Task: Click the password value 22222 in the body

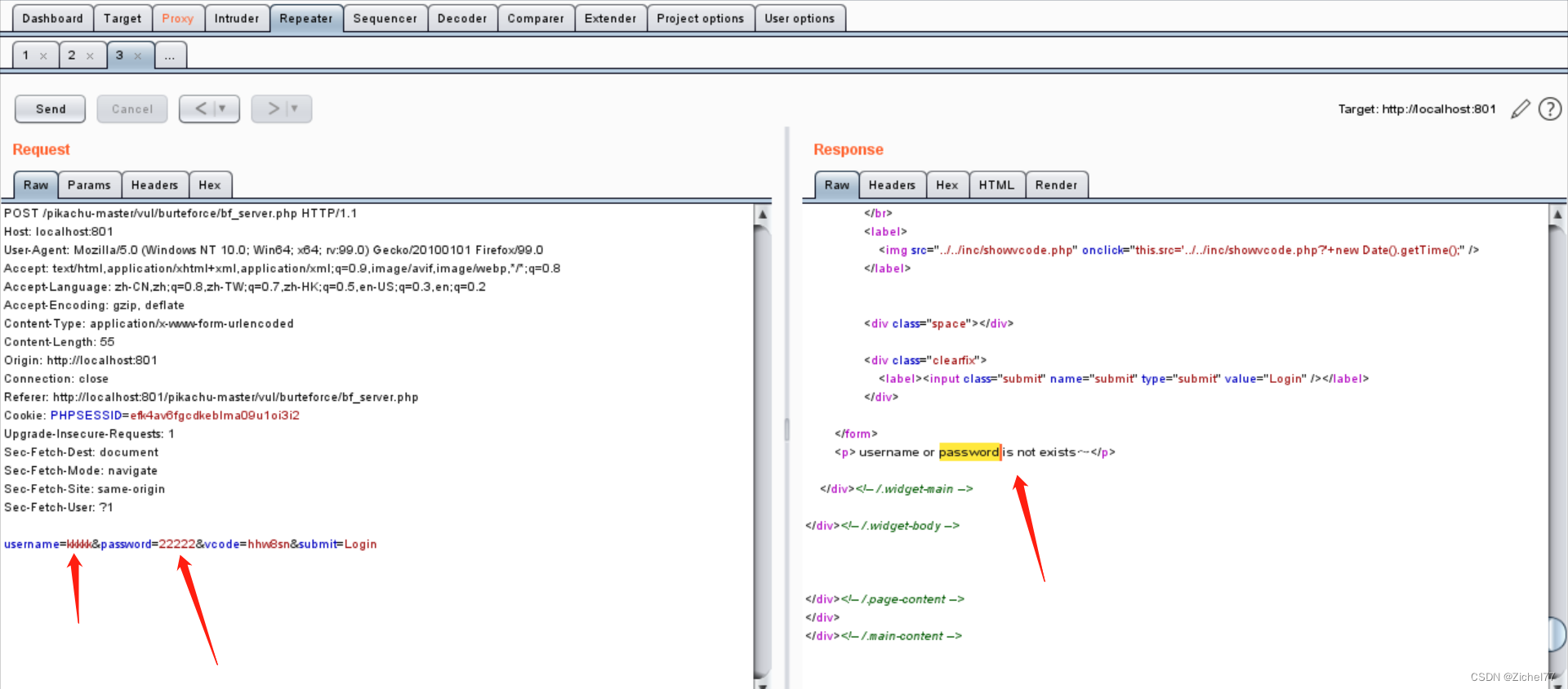Action: point(177,545)
